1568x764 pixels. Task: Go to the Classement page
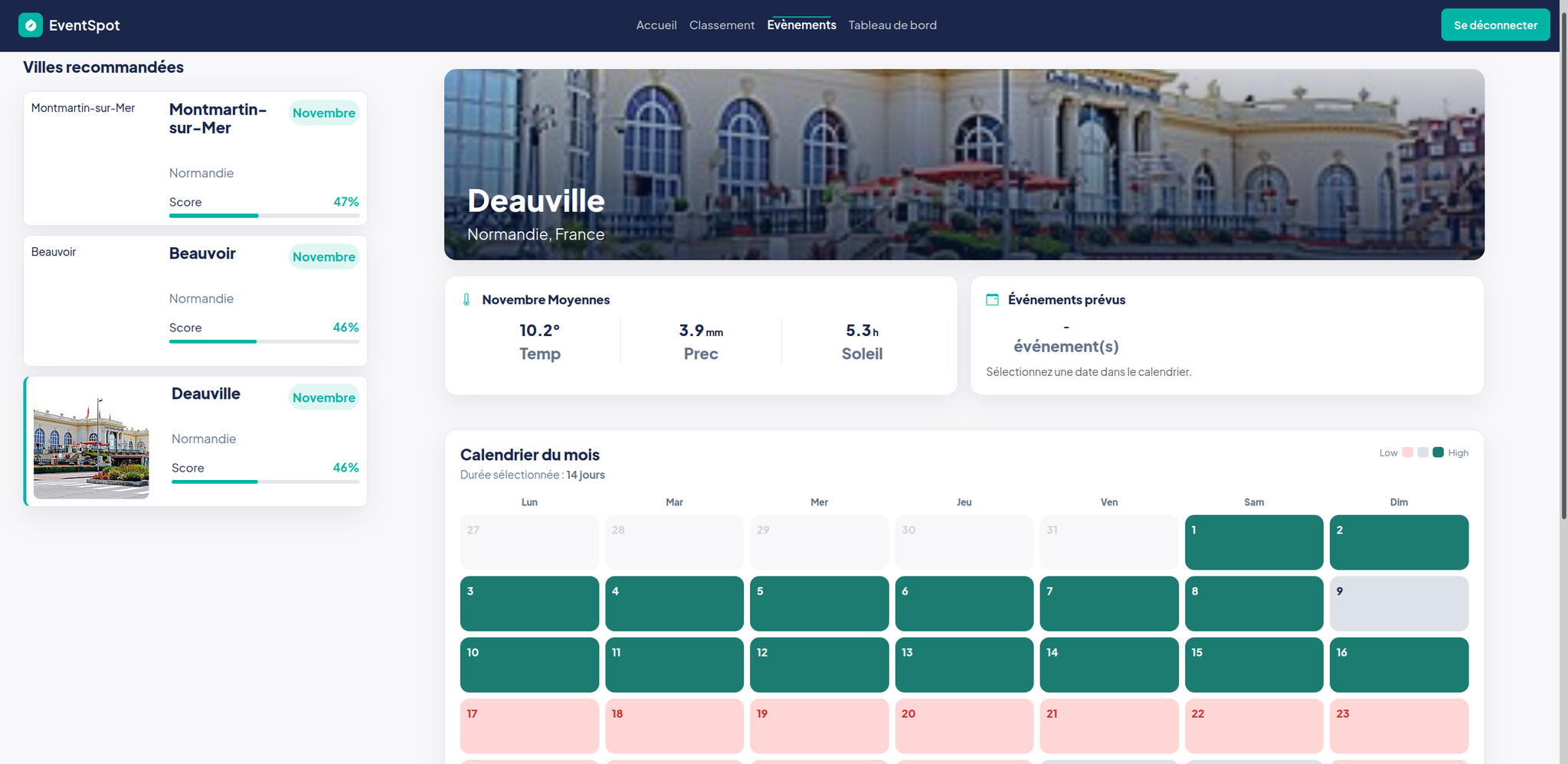point(722,25)
